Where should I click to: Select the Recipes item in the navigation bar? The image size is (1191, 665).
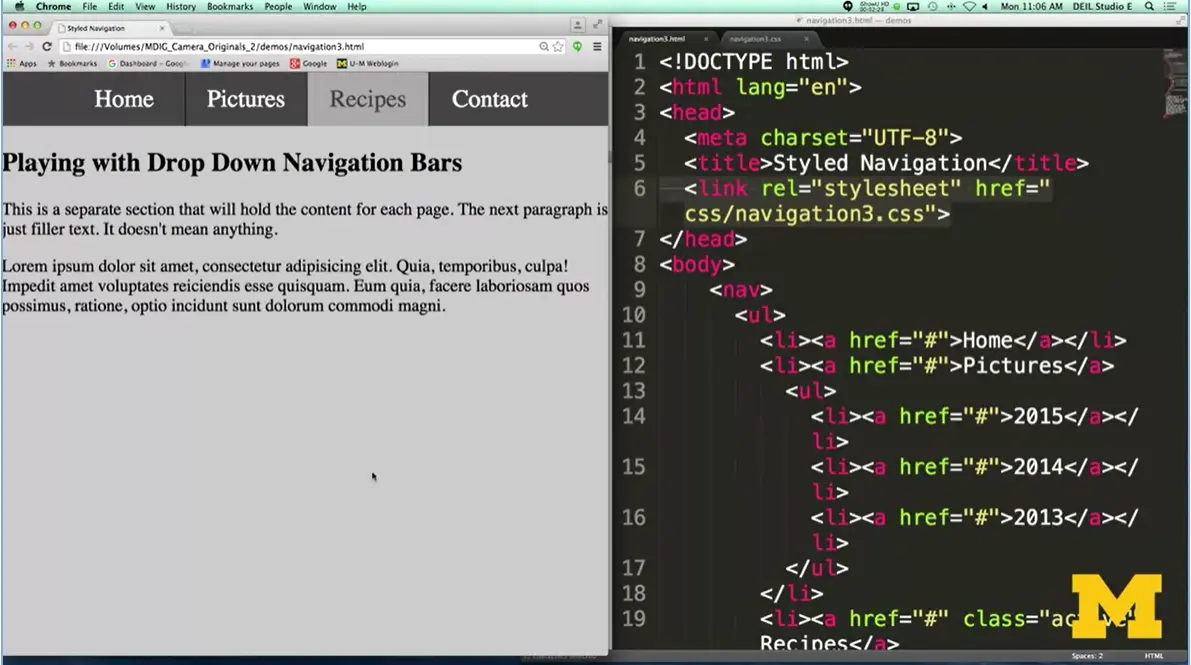(367, 99)
